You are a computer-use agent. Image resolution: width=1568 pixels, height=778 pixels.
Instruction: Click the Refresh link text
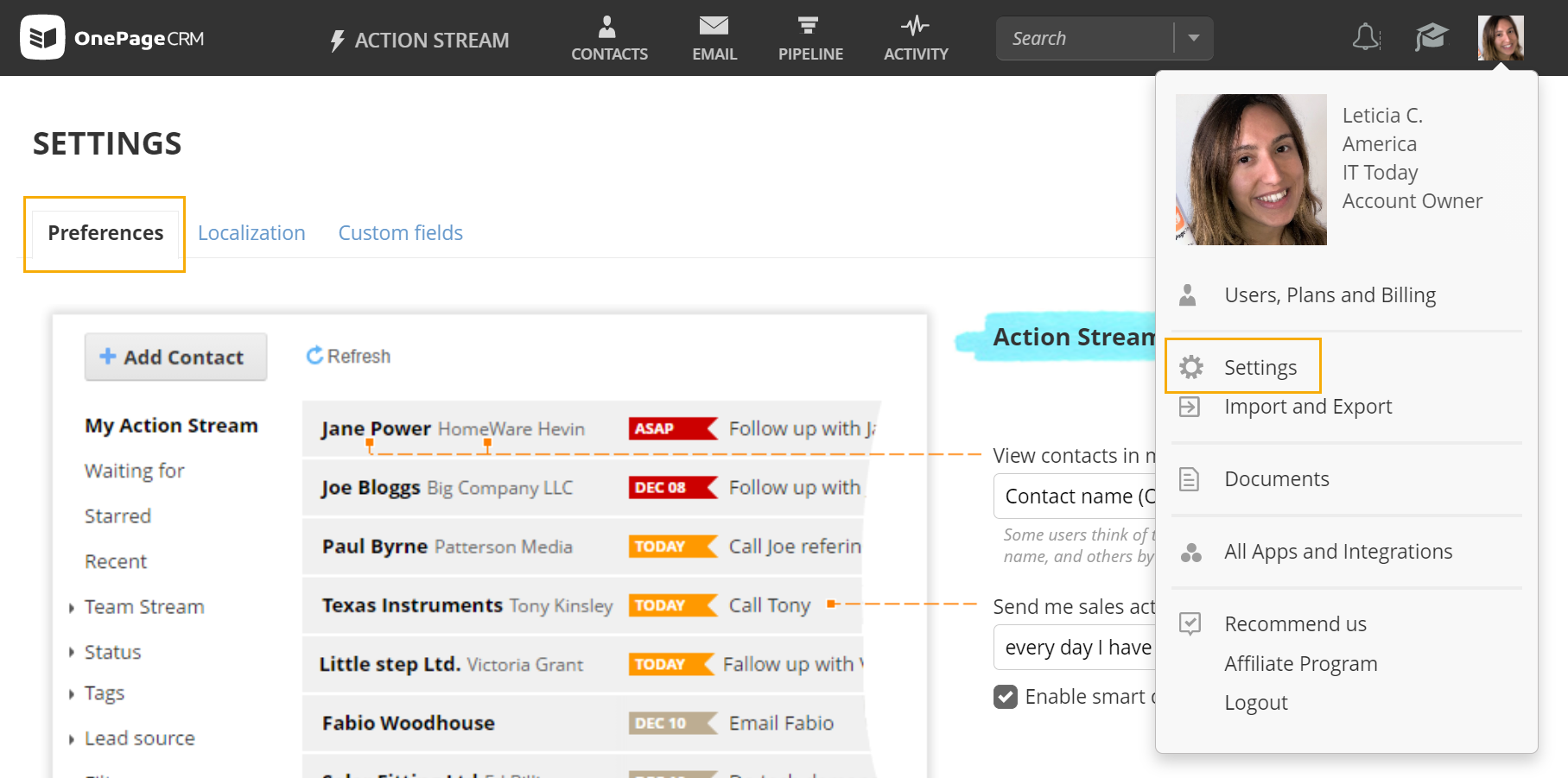pos(359,357)
